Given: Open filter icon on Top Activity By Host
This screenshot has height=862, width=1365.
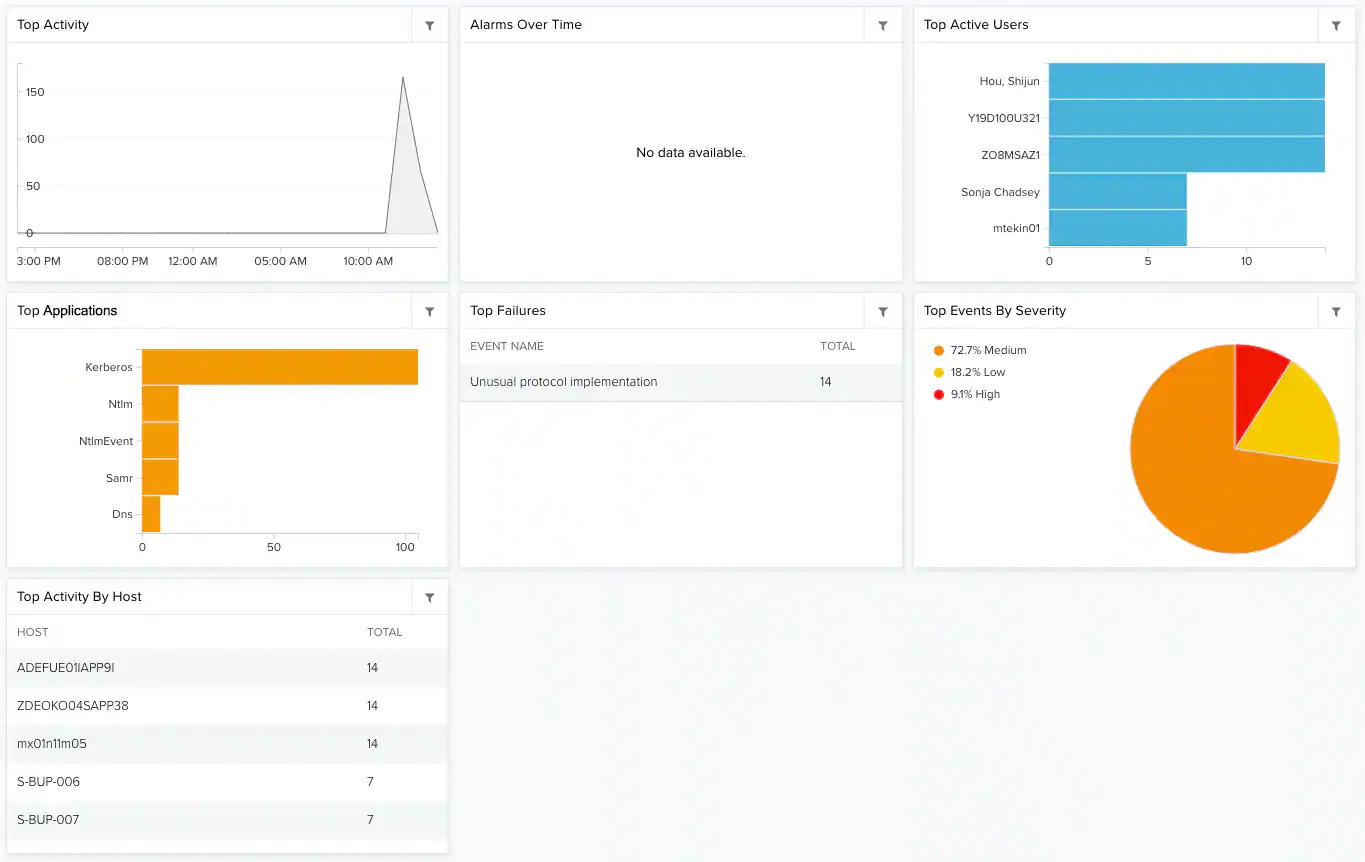Looking at the screenshot, I should click(x=429, y=598).
